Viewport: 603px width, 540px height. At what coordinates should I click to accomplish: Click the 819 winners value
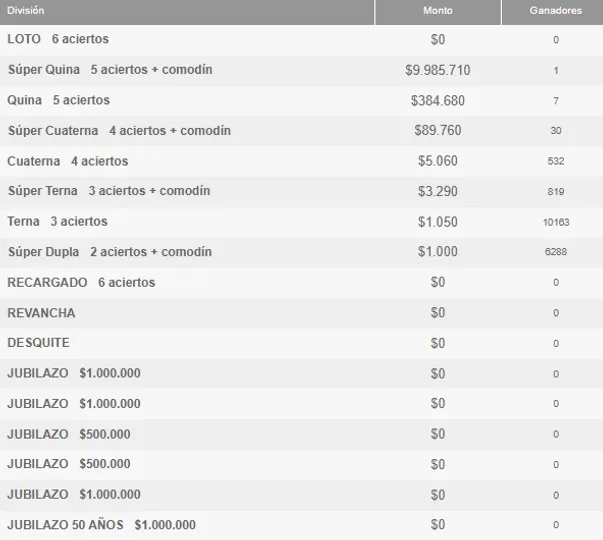(555, 192)
